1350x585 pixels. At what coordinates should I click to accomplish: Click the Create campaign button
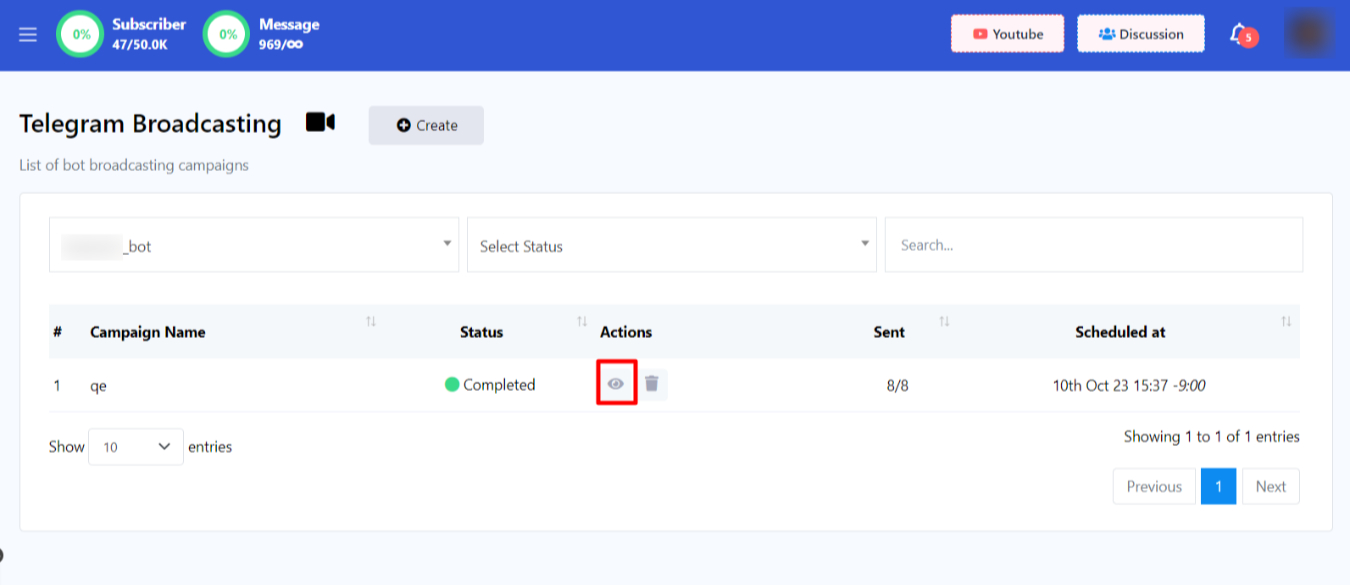coord(426,125)
